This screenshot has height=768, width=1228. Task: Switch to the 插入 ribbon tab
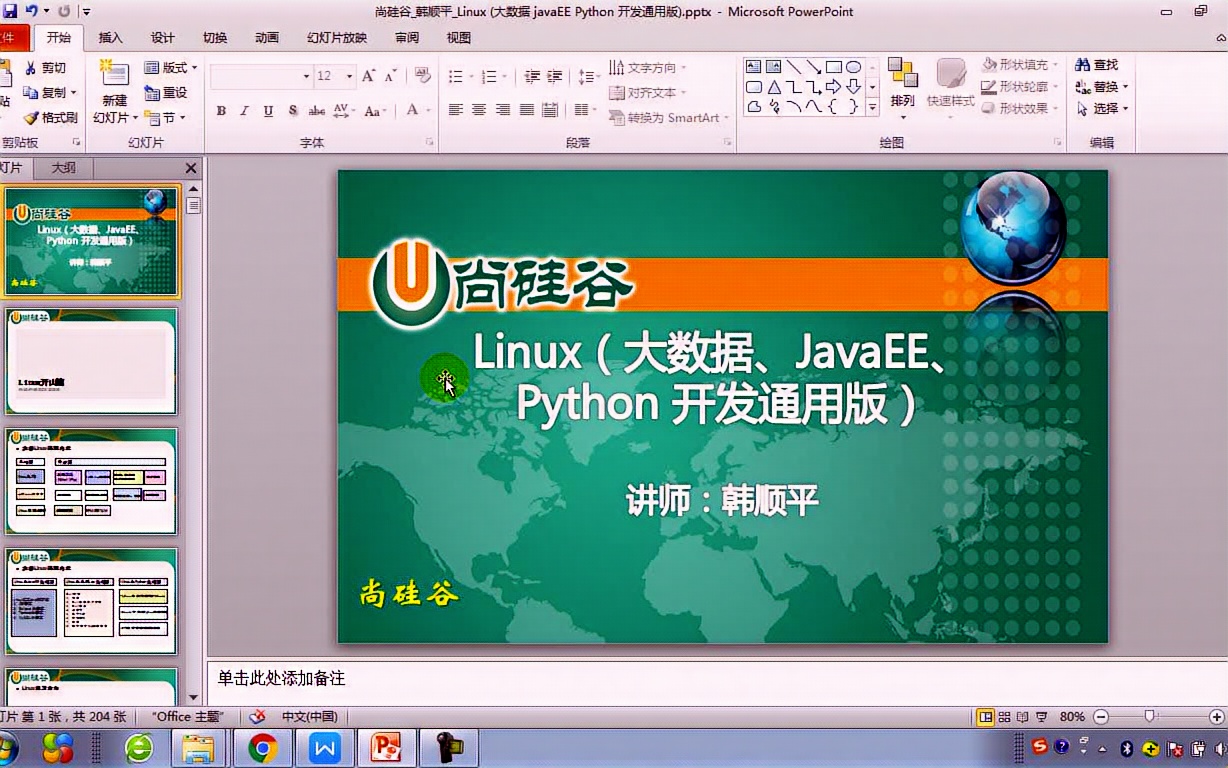[x=110, y=37]
